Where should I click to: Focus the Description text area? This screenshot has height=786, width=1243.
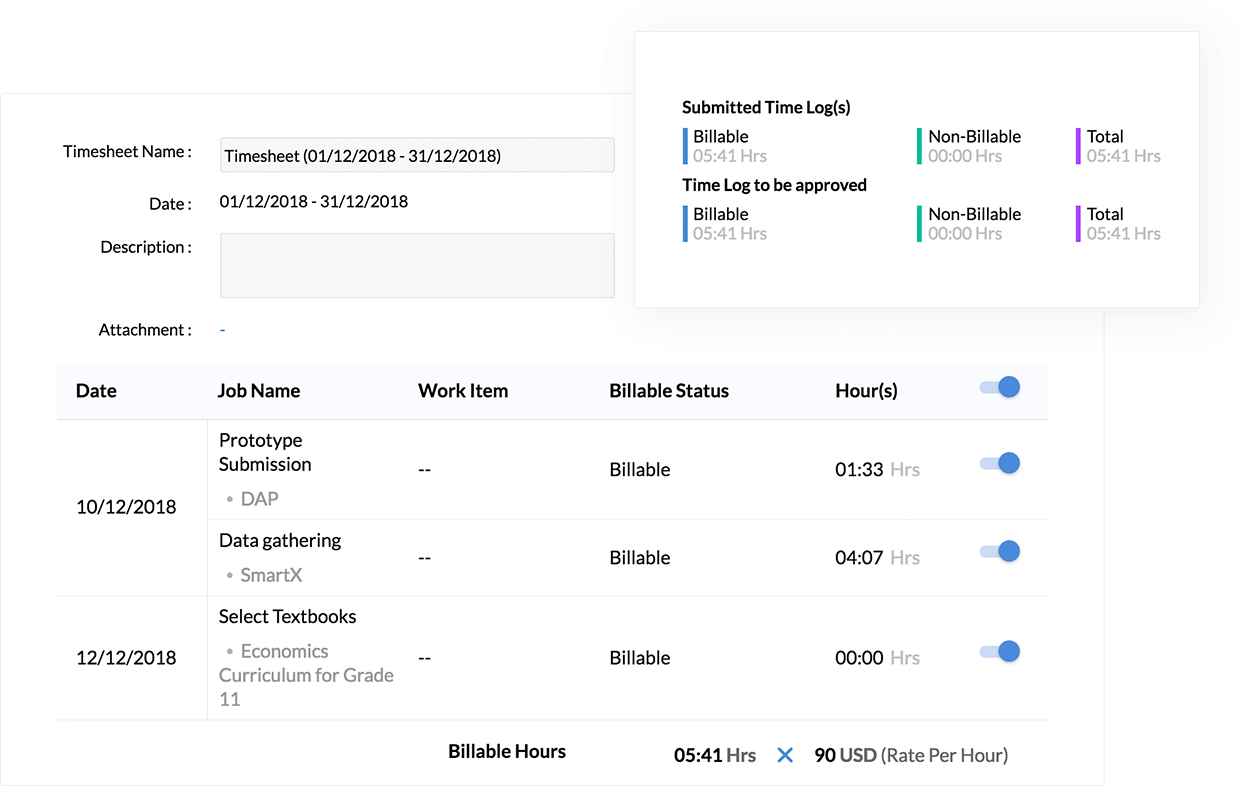[416, 265]
